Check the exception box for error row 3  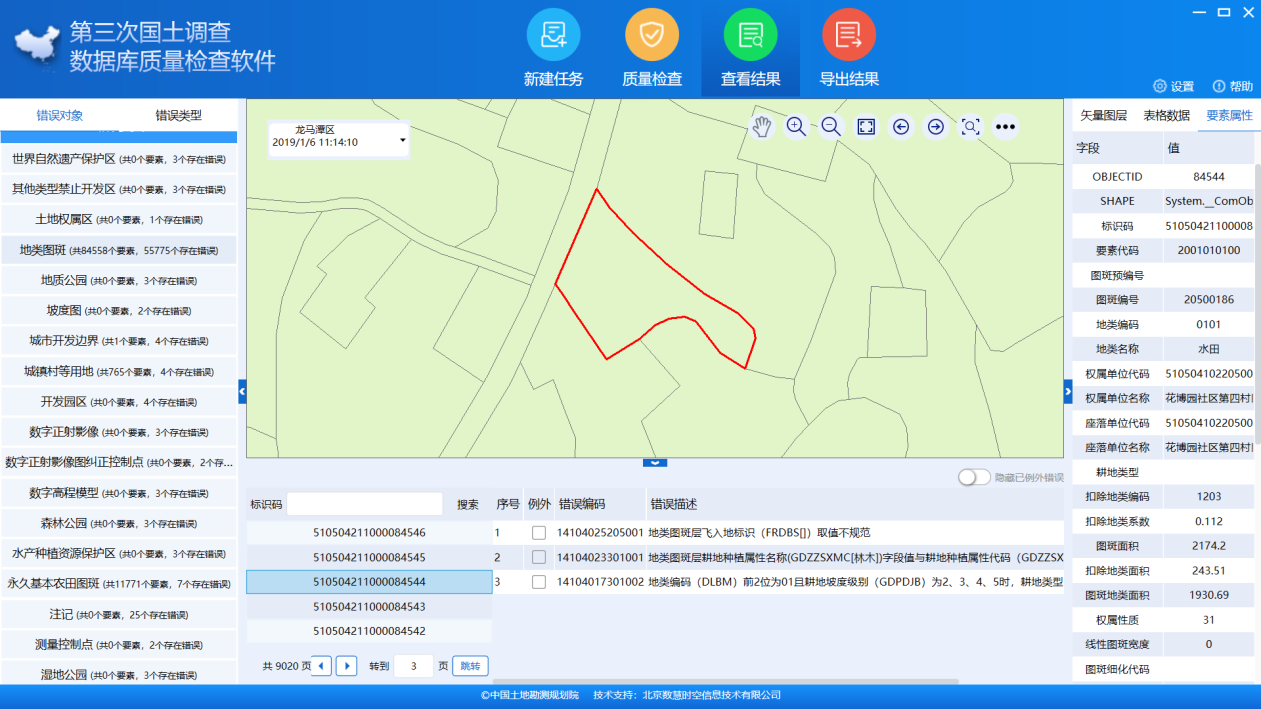[x=539, y=582]
